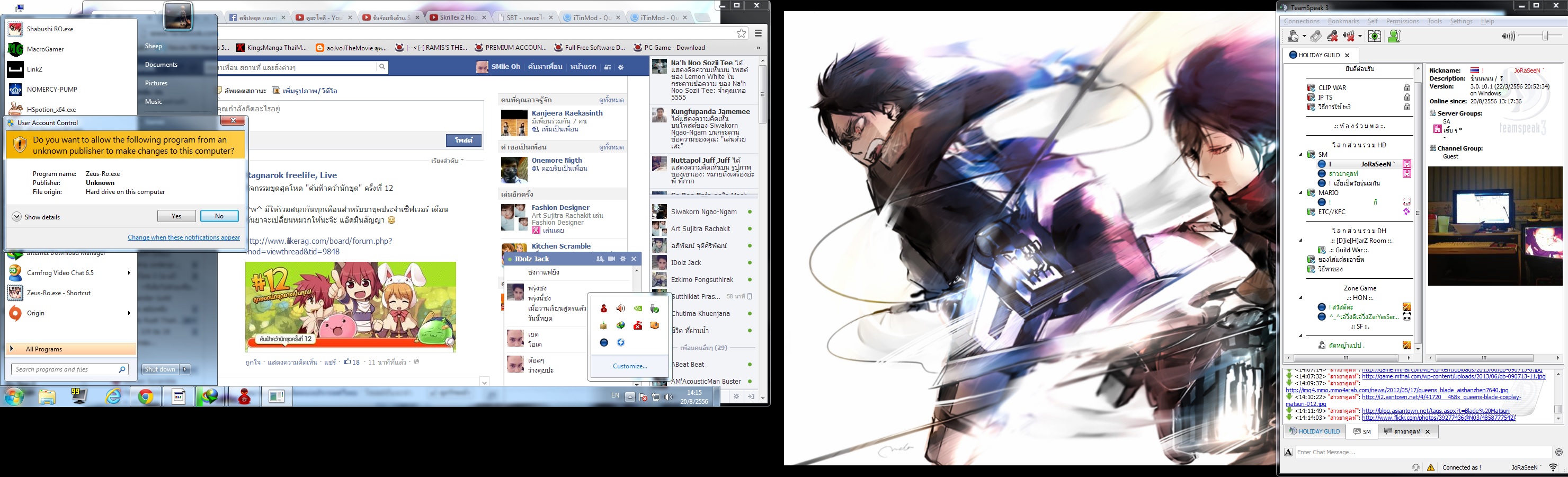Viewport: 1568px width, 477px height.
Task: Click the Facebook search magnifier icon
Action: pos(381,66)
